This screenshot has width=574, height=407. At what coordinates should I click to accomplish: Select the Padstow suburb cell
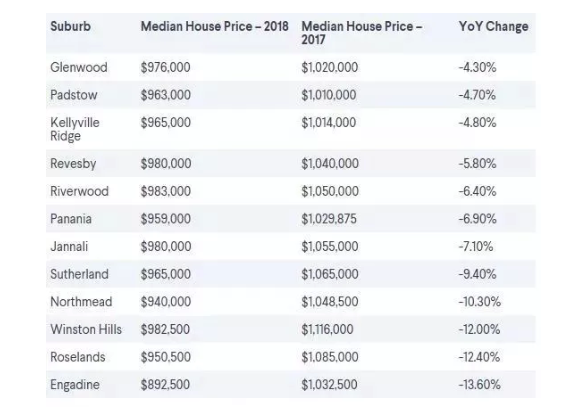pos(74,95)
